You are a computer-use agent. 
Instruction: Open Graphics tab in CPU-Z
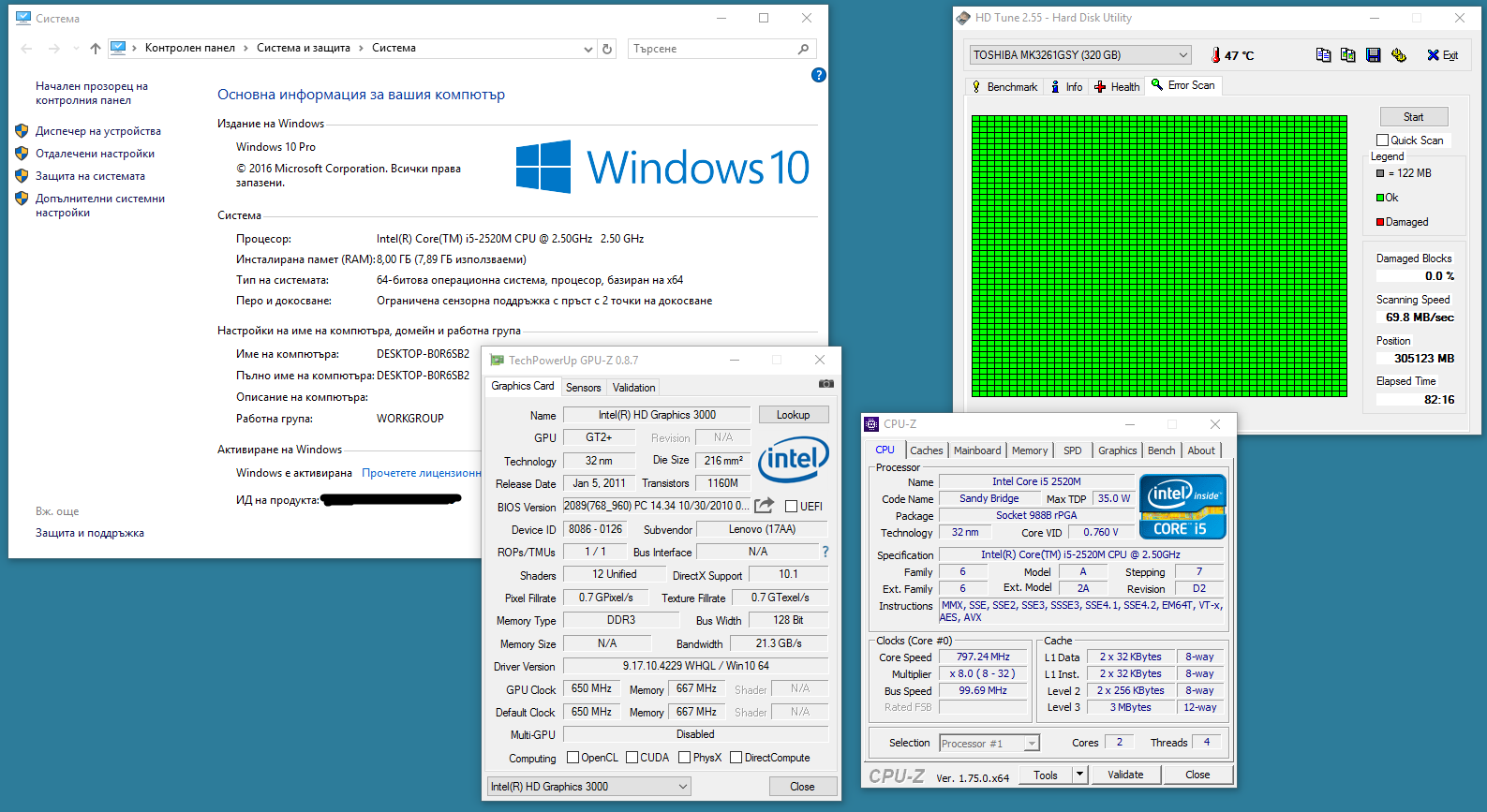point(1118,450)
